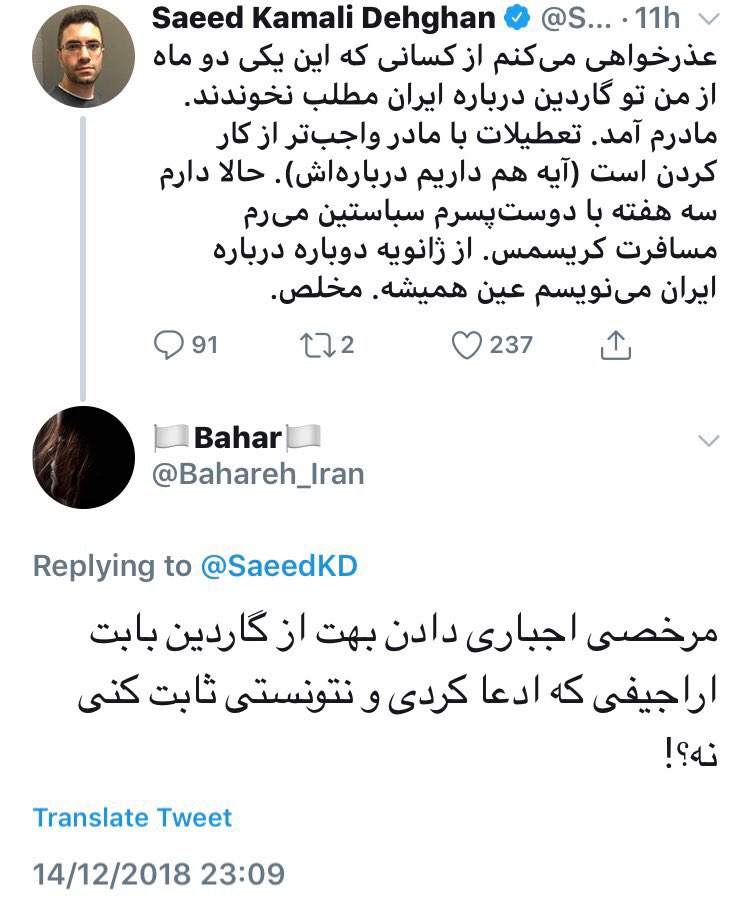
Task: Like the tweet with the heart icon
Action: pyautogui.click(x=466, y=345)
